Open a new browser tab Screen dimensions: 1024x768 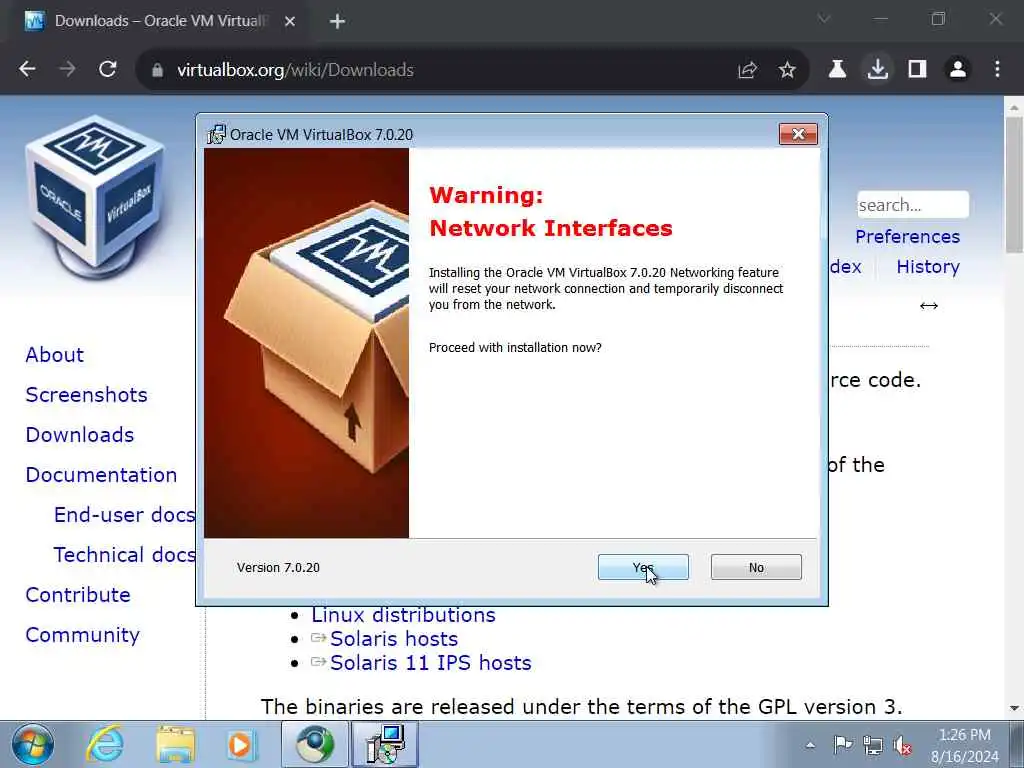337,22
